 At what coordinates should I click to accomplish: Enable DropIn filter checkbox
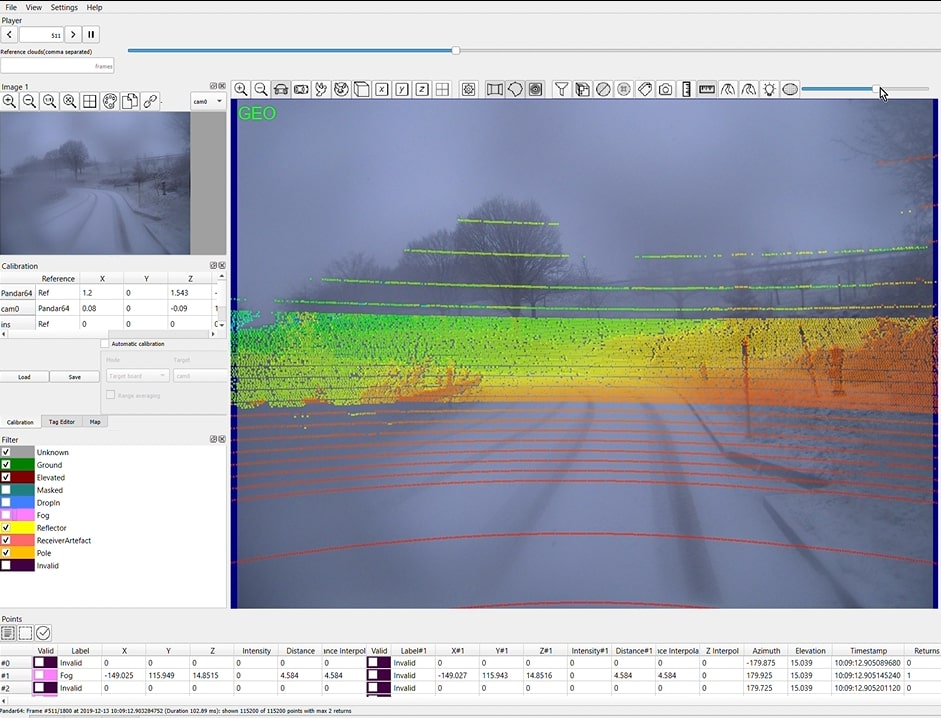tap(6, 502)
